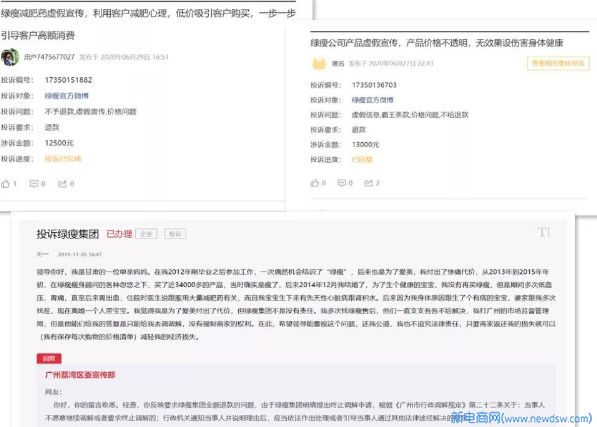The width and height of the screenshot is (597, 427).
Task: Click the 退款 requirement in the 12500元 complaint
Action: pyautogui.click(x=52, y=127)
